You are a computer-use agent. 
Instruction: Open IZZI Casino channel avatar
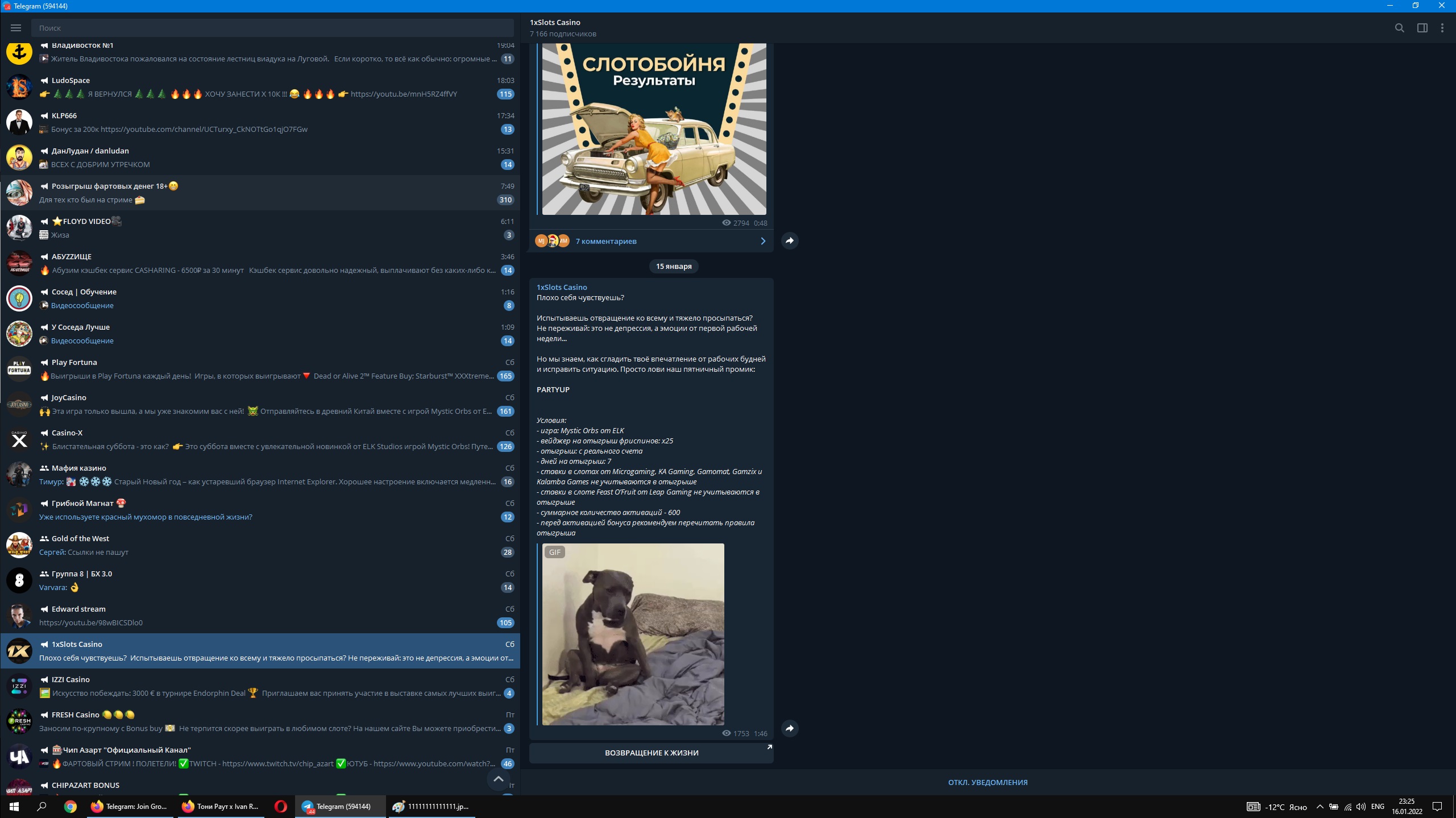coord(19,686)
